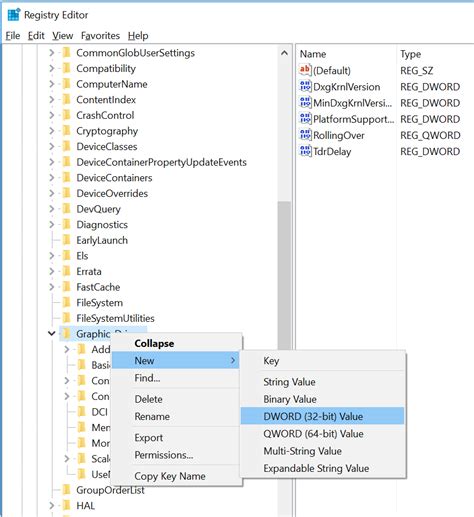Click the tree pane scroll up arrow
The height and width of the screenshot is (517, 474).
click(x=284, y=53)
